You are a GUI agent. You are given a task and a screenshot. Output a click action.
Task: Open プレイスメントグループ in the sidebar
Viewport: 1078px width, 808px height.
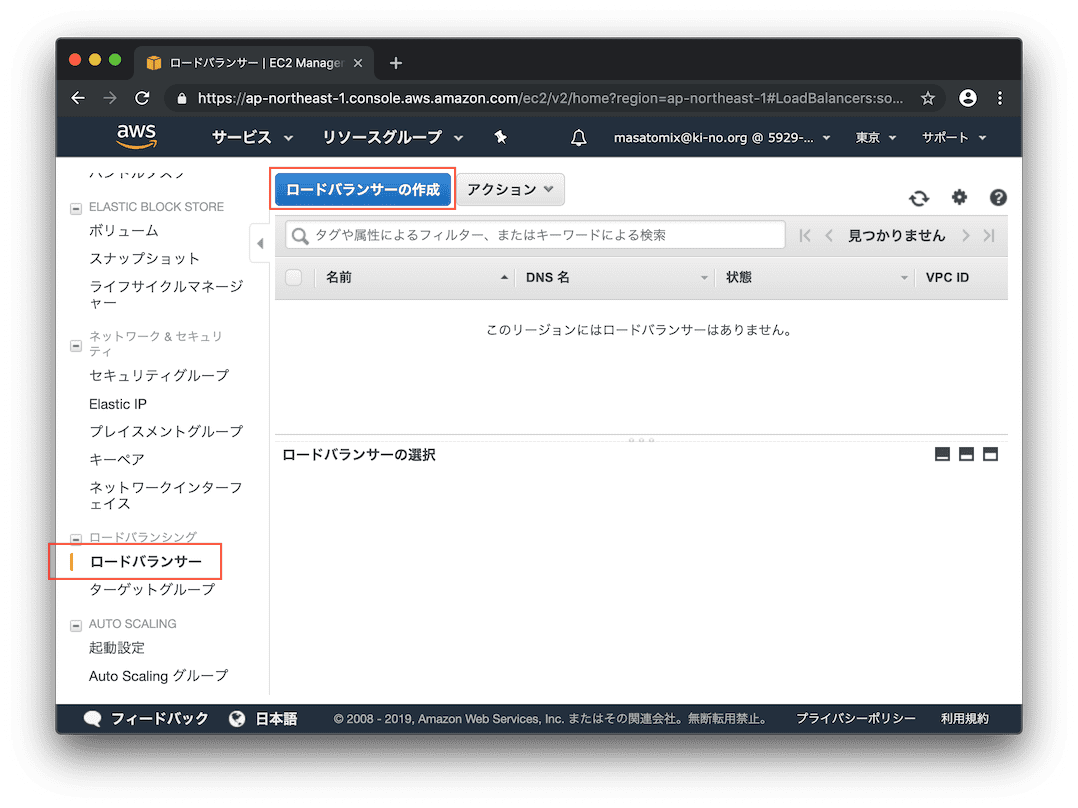coord(166,431)
